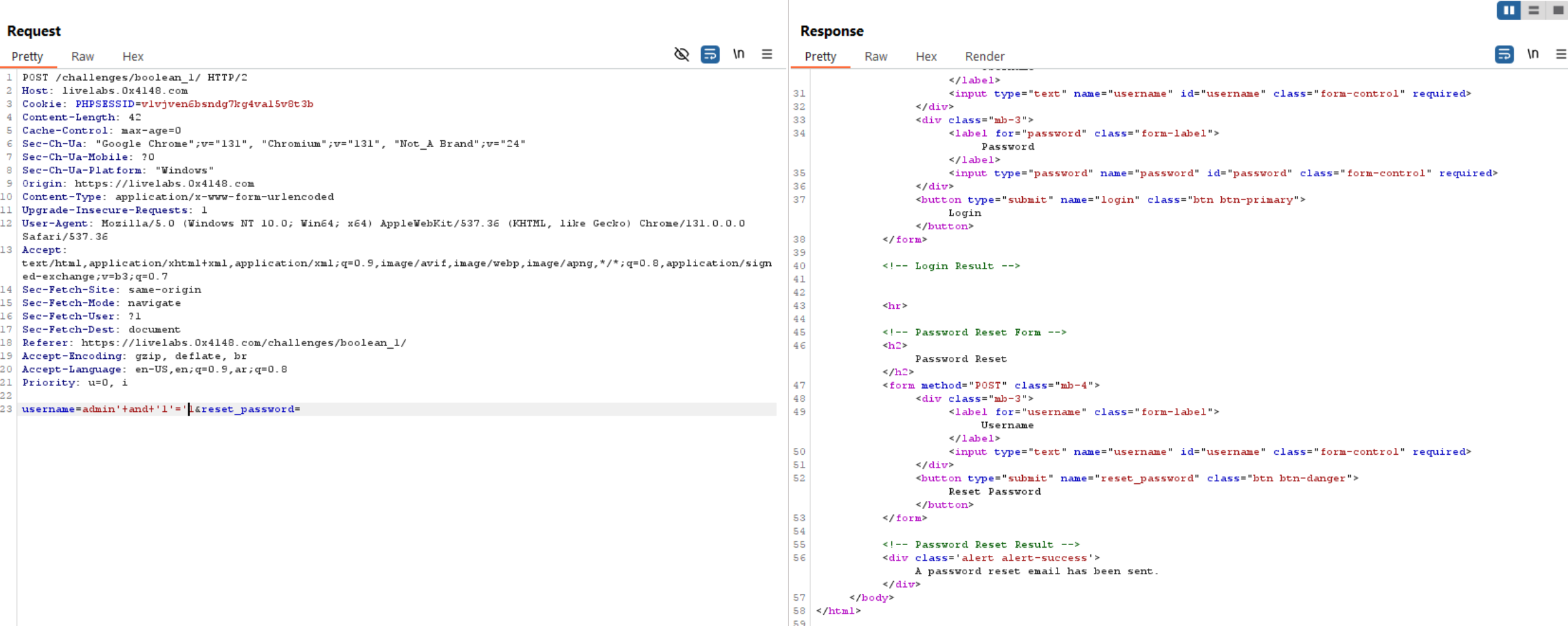The image size is (1568, 626).
Task: Switch to Request Raw tab
Action: click(83, 56)
